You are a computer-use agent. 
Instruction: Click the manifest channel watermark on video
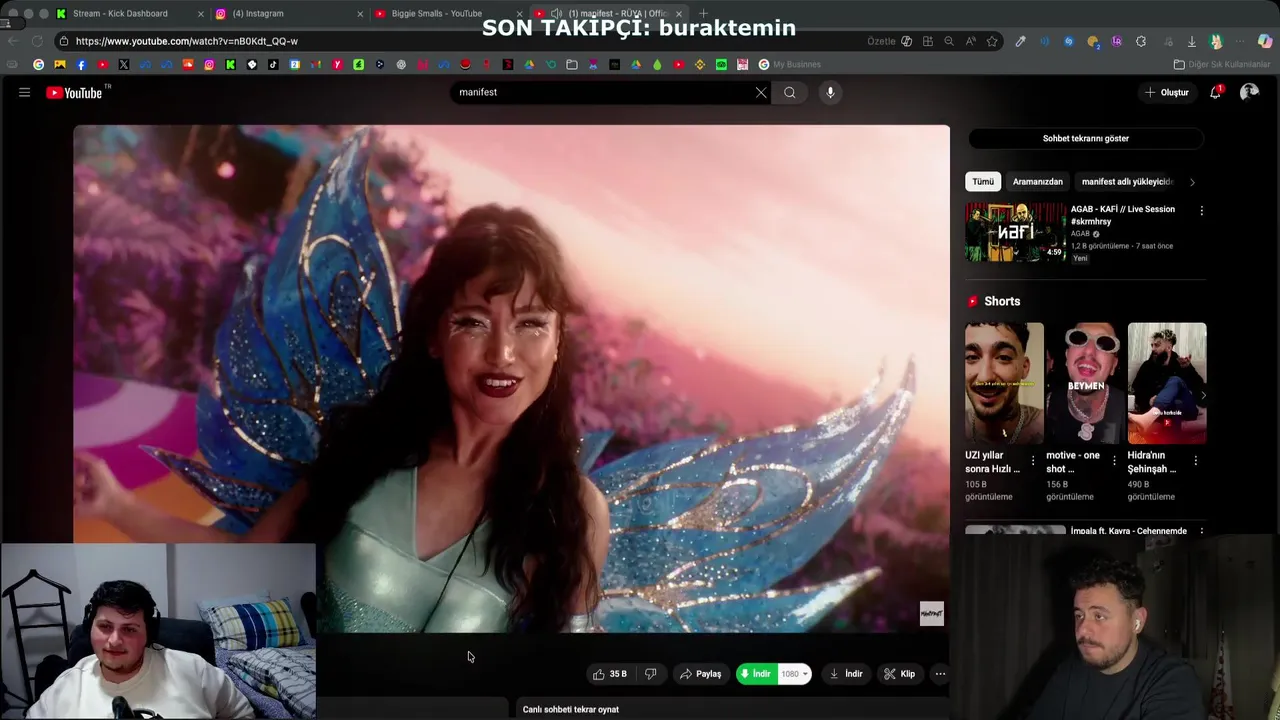pos(931,613)
